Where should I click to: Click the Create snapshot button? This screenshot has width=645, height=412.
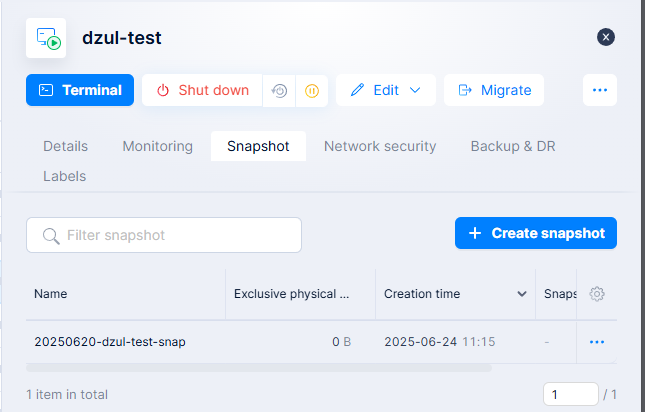click(x=536, y=233)
